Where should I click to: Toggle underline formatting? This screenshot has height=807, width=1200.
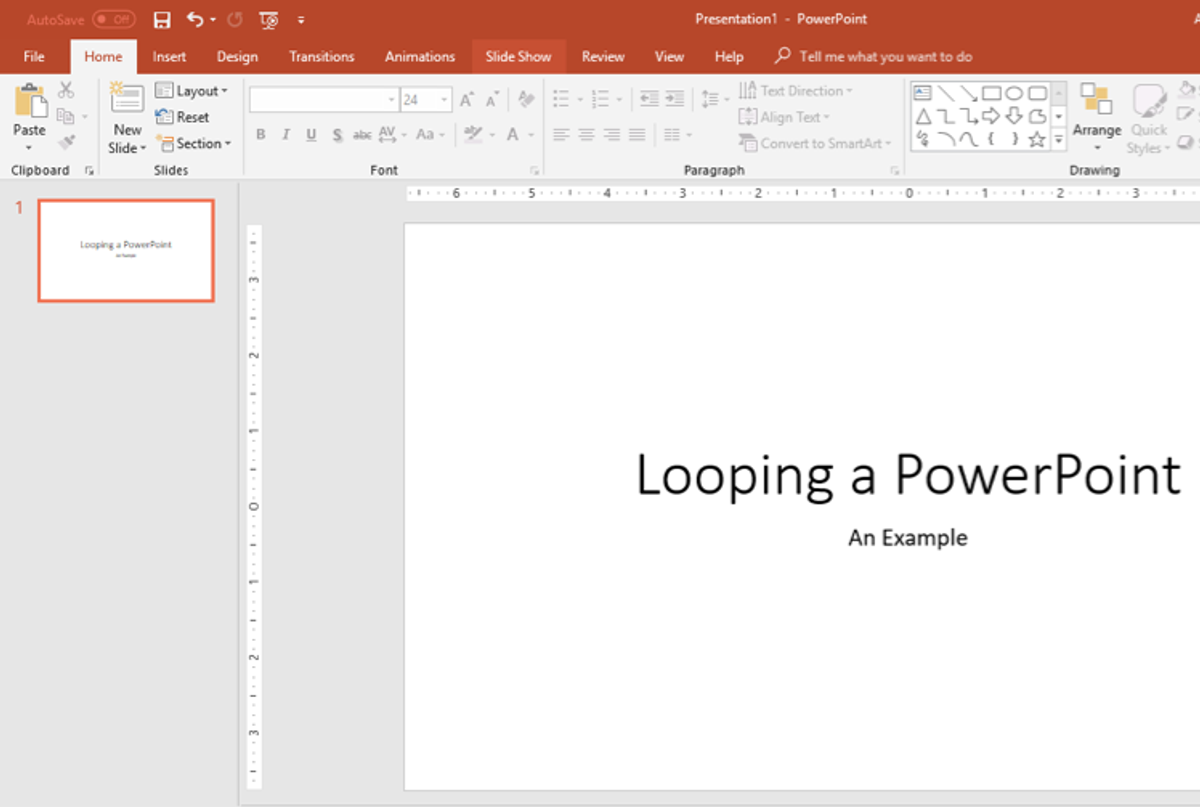311,134
